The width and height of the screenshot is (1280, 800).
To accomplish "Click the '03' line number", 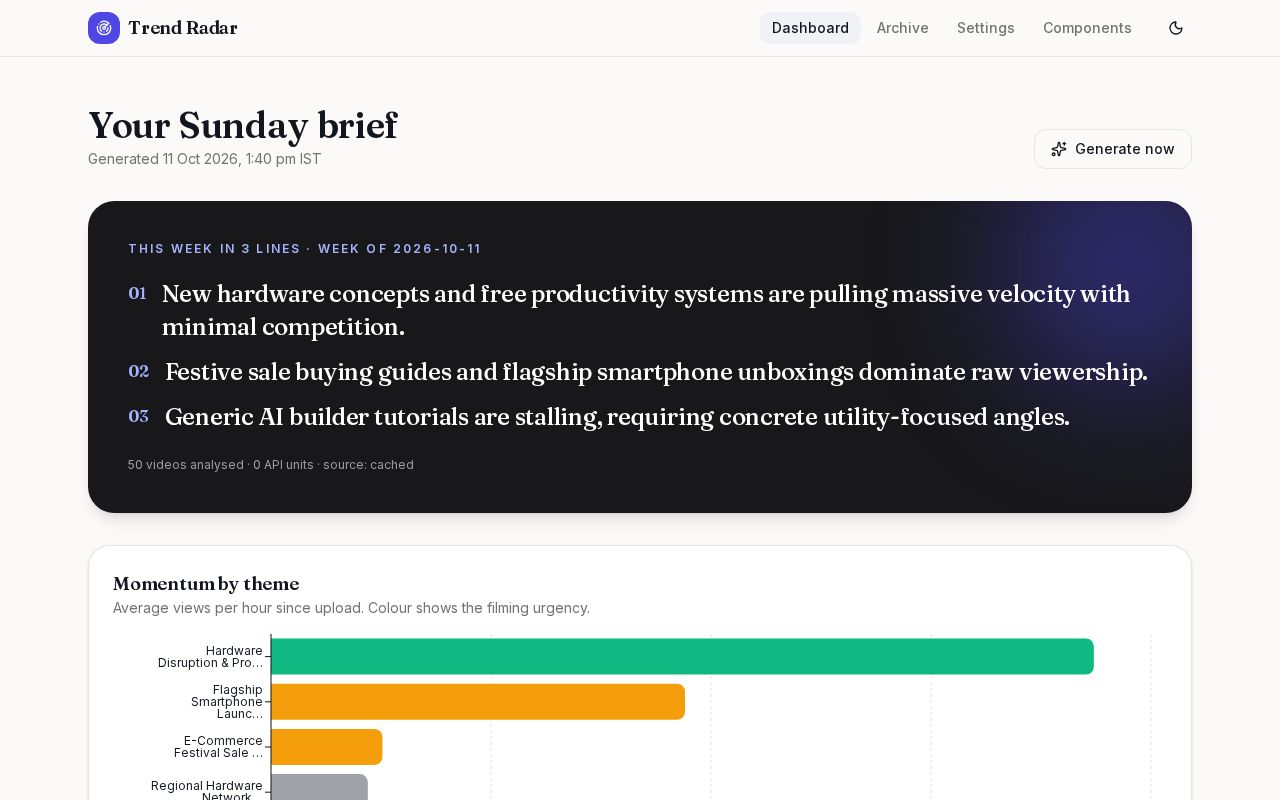I will [x=139, y=416].
